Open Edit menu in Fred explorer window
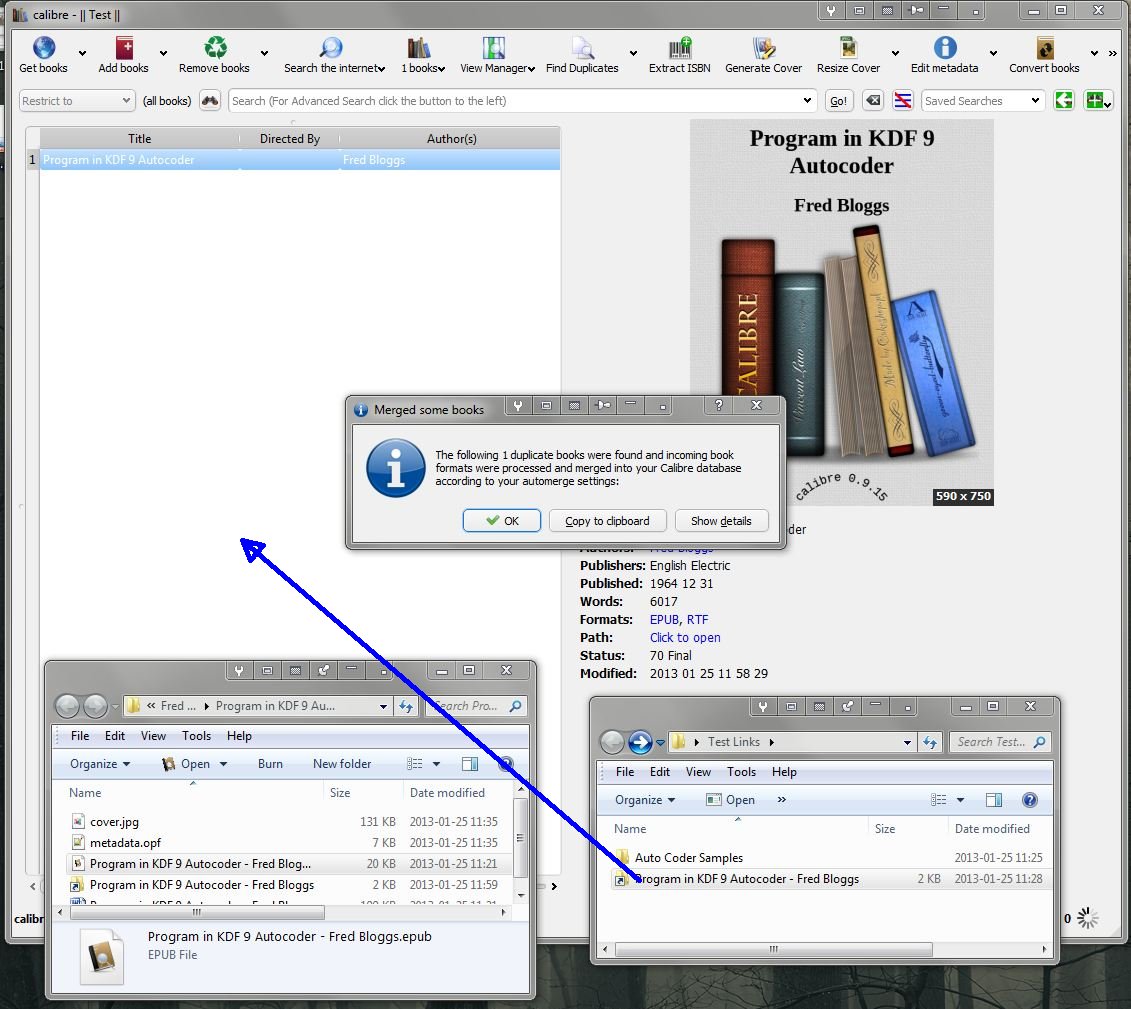The height and width of the screenshot is (1009, 1131). click(x=115, y=736)
